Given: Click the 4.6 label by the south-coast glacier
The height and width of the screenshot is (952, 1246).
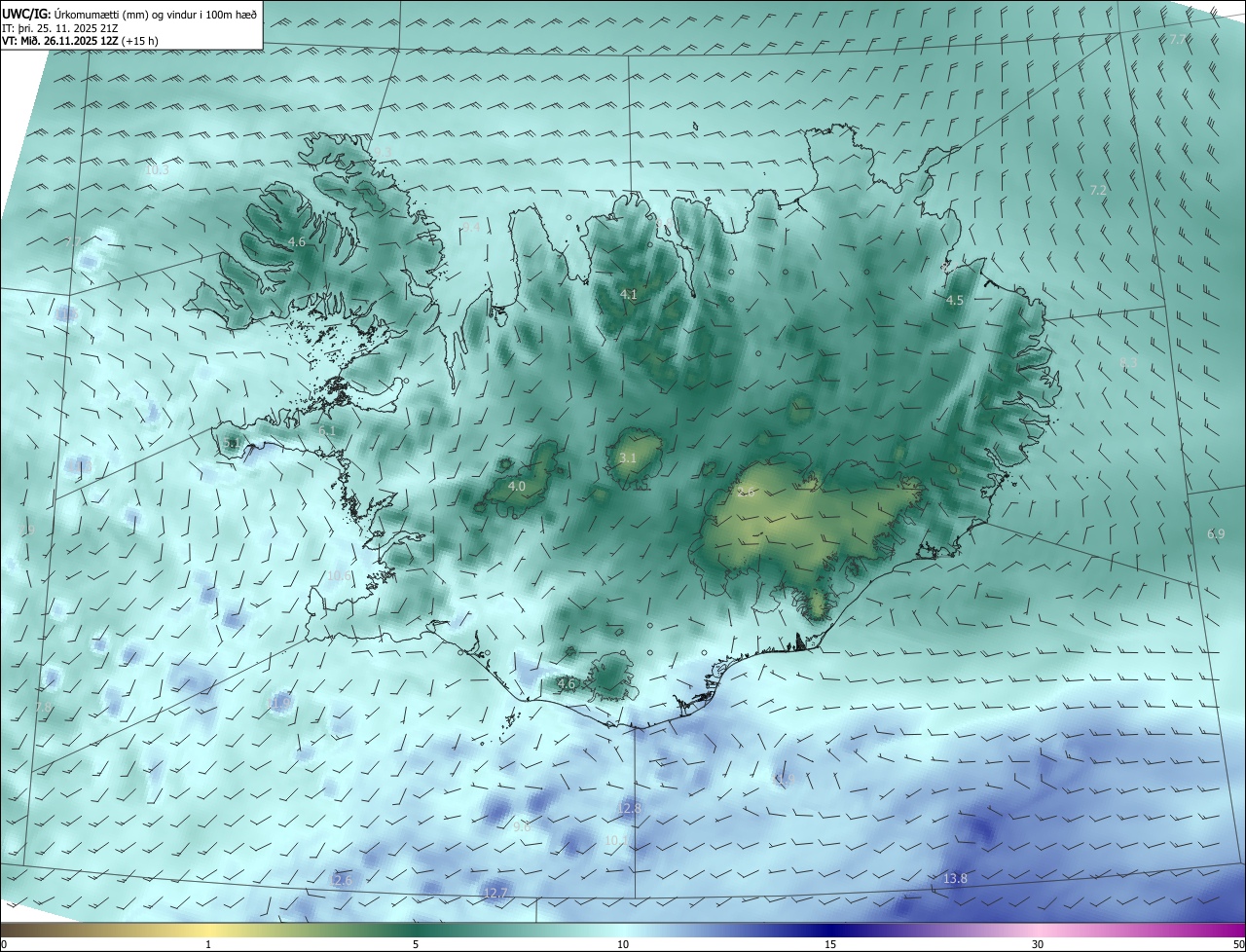Looking at the screenshot, I should tap(567, 684).
